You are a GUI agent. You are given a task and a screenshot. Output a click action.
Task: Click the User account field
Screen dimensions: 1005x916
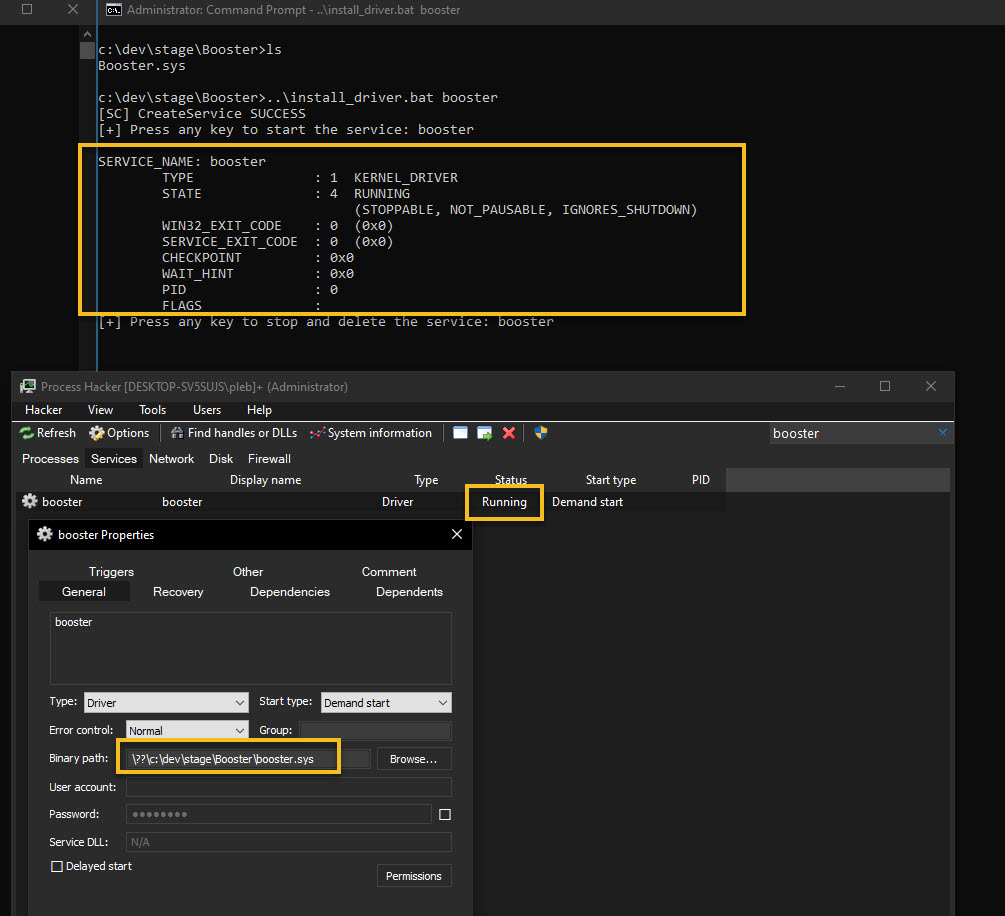pyautogui.click(x=288, y=787)
